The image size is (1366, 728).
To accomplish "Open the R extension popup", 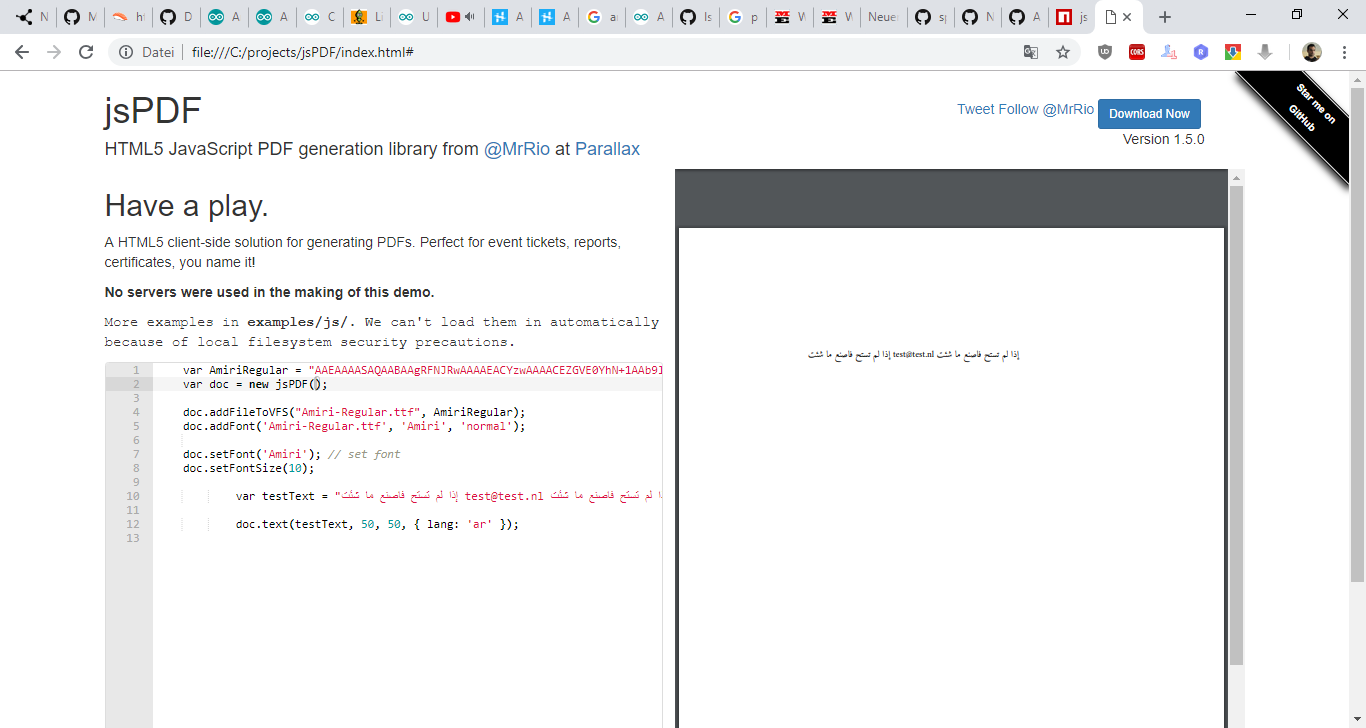I will click(1200, 51).
